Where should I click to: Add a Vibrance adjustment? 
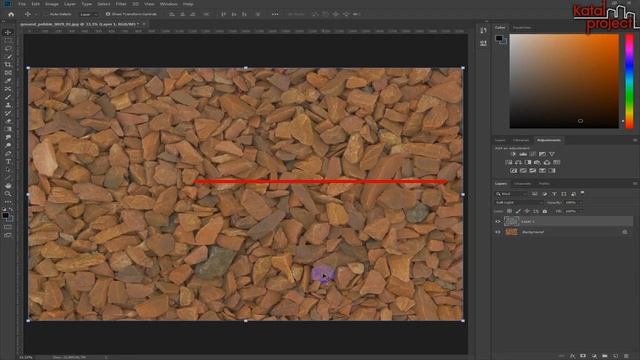(552, 154)
